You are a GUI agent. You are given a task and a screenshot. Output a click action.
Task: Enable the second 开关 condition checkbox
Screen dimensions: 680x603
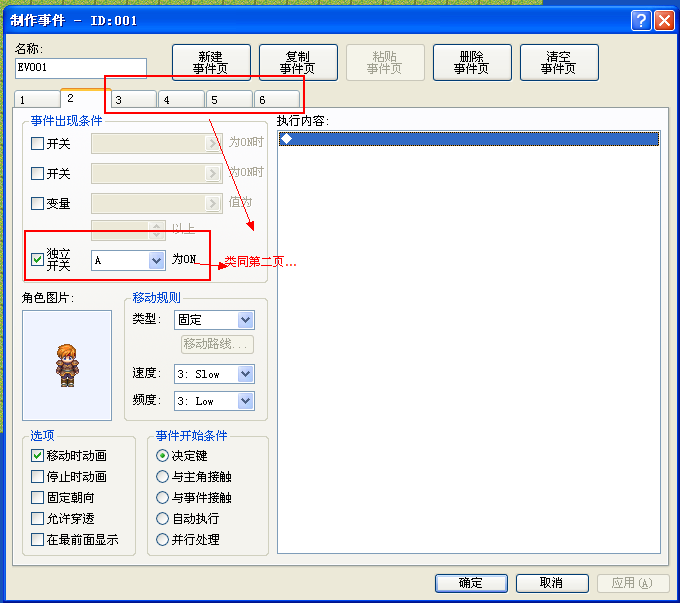(38, 174)
